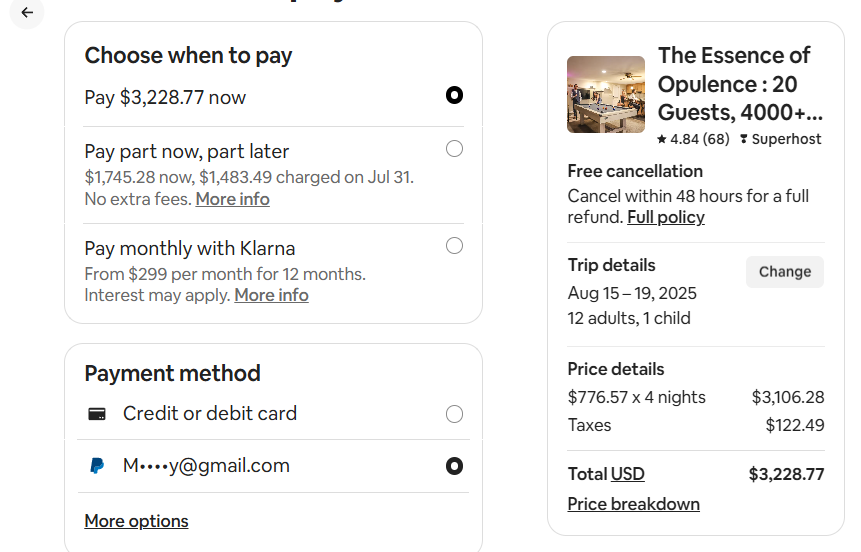This screenshot has width=861, height=552.
Task: Open More info for part payment
Action: point(232,199)
